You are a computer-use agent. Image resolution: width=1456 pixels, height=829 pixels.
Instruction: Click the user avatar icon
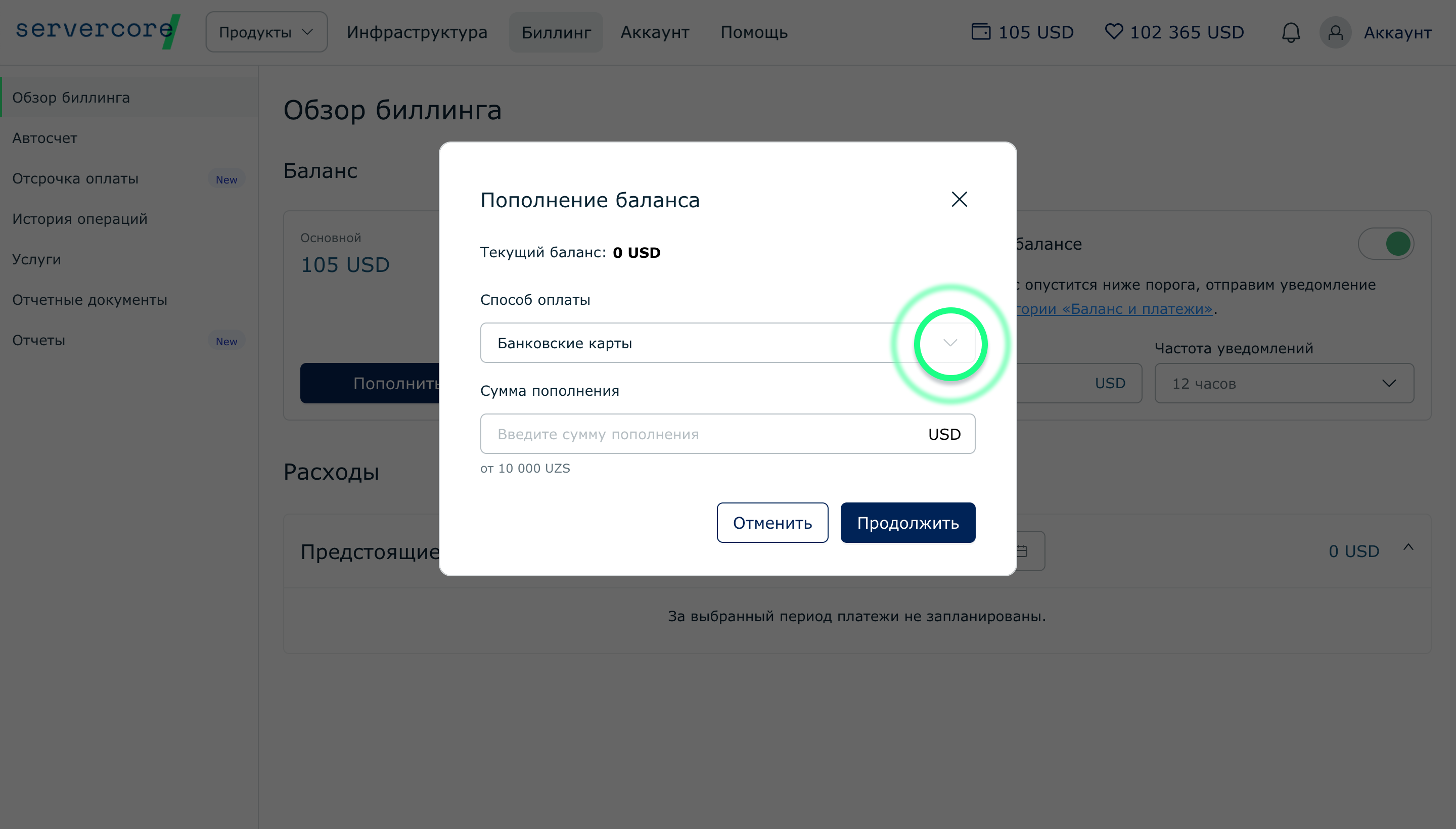coord(1335,32)
